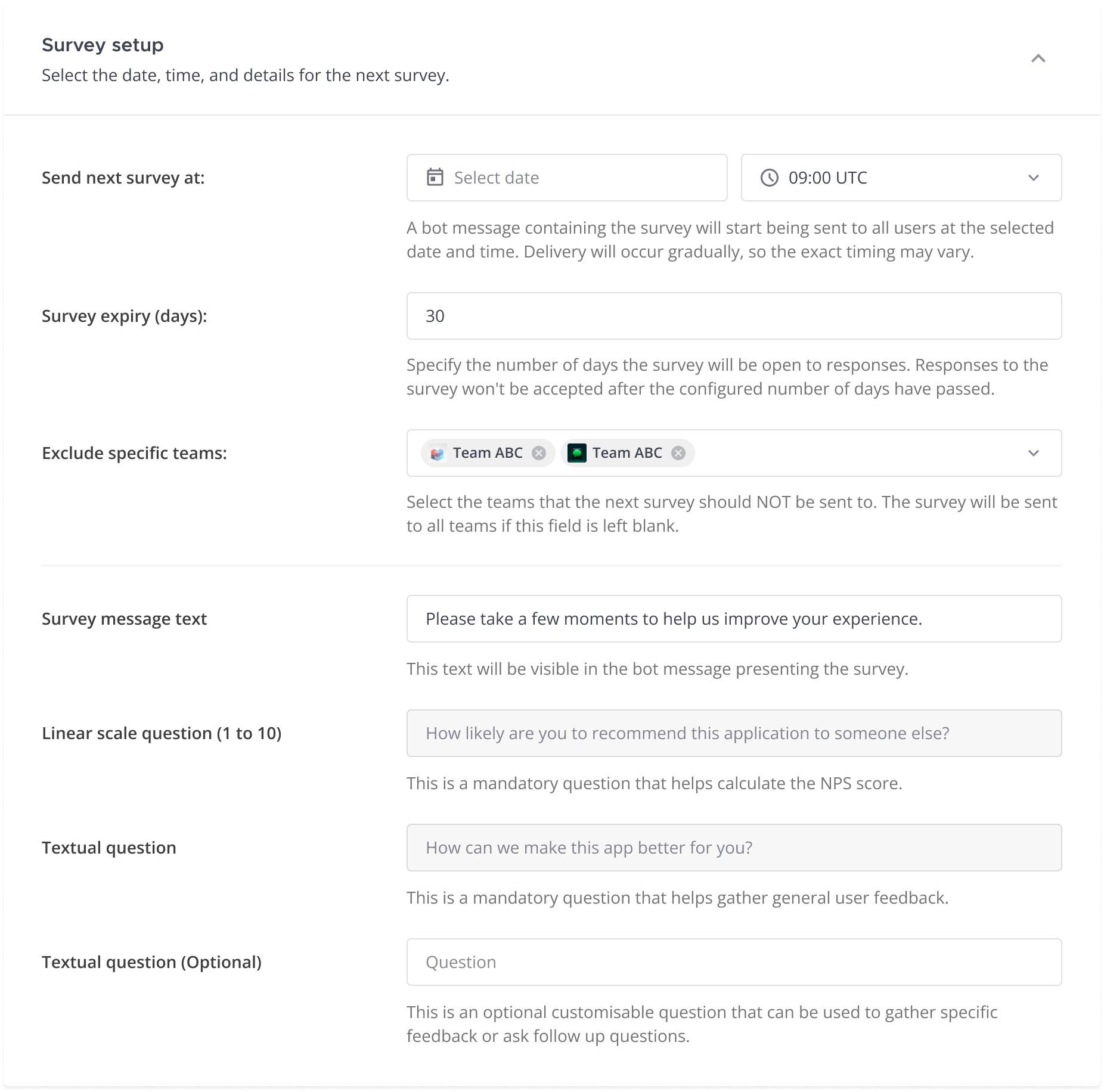Click the collapse chevron for the Survey setup section
This screenshot has height=1092, width=1104.
pyautogui.click(x=1038, y=59)
